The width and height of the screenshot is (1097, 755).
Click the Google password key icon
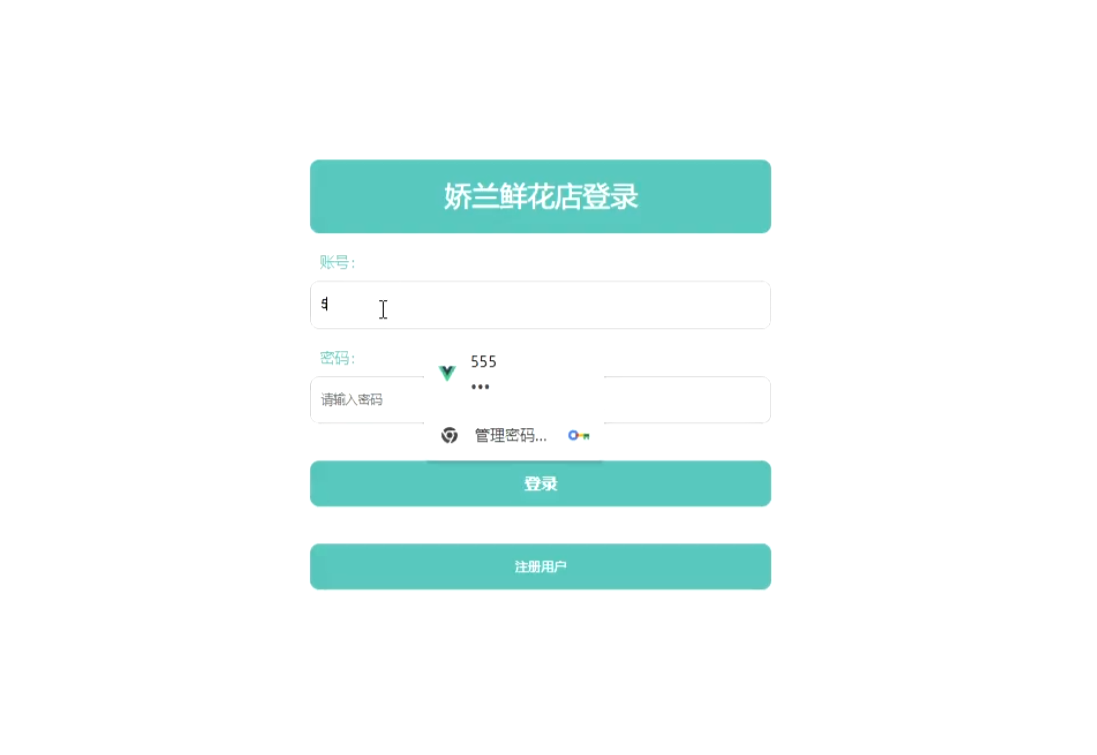coord(579,435)
